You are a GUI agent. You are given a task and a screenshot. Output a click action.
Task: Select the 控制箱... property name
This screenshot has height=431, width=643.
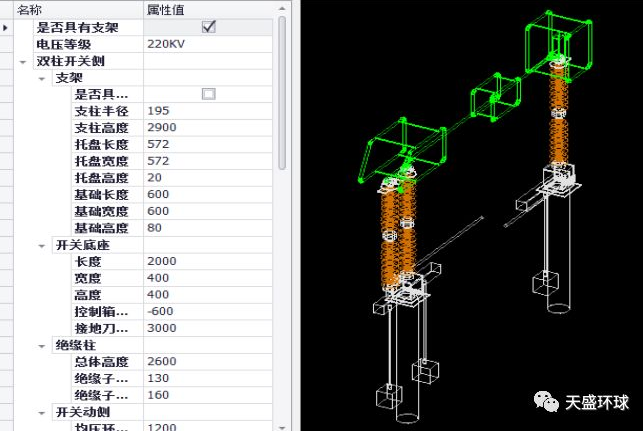(101, 312)
